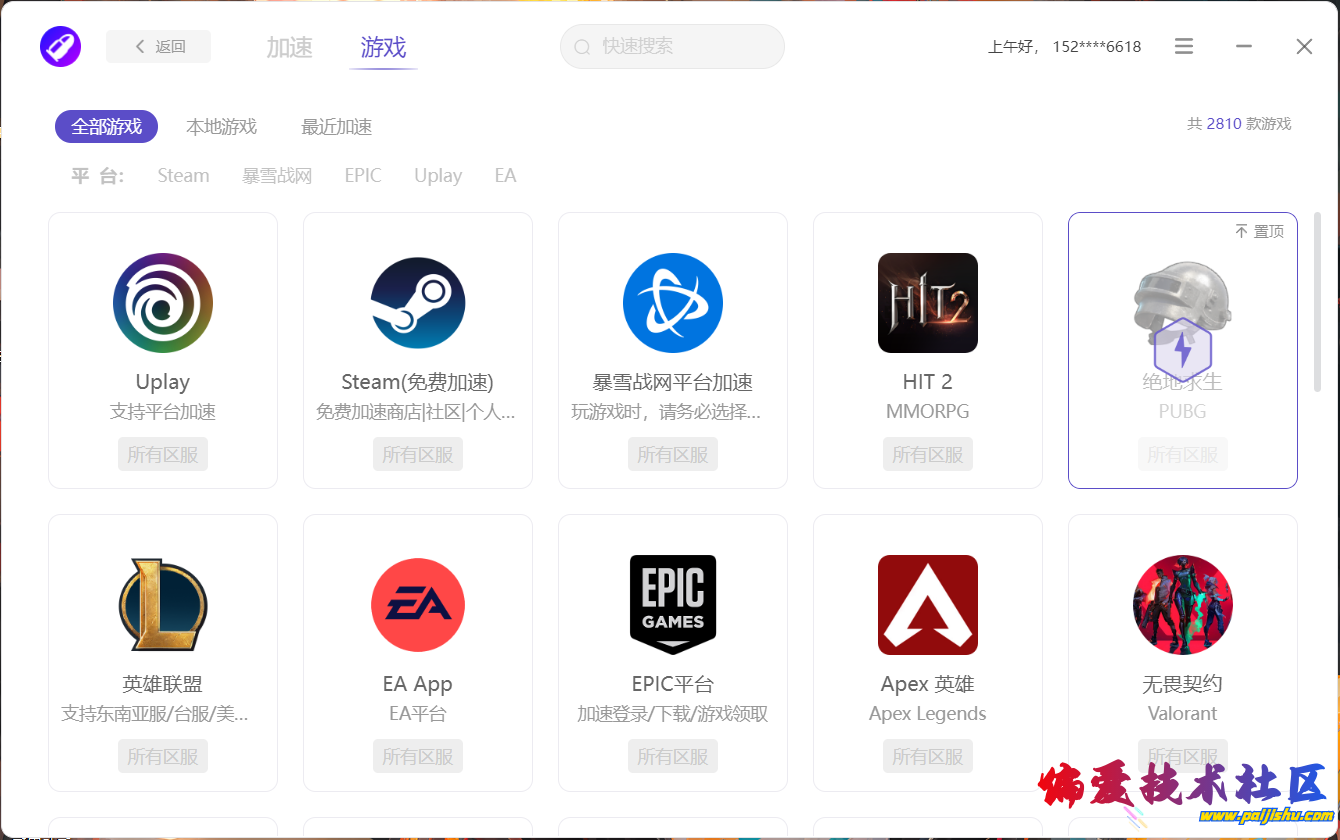Click the Valorant game icon
The image size is (1340, 840).
point(1183,605)
